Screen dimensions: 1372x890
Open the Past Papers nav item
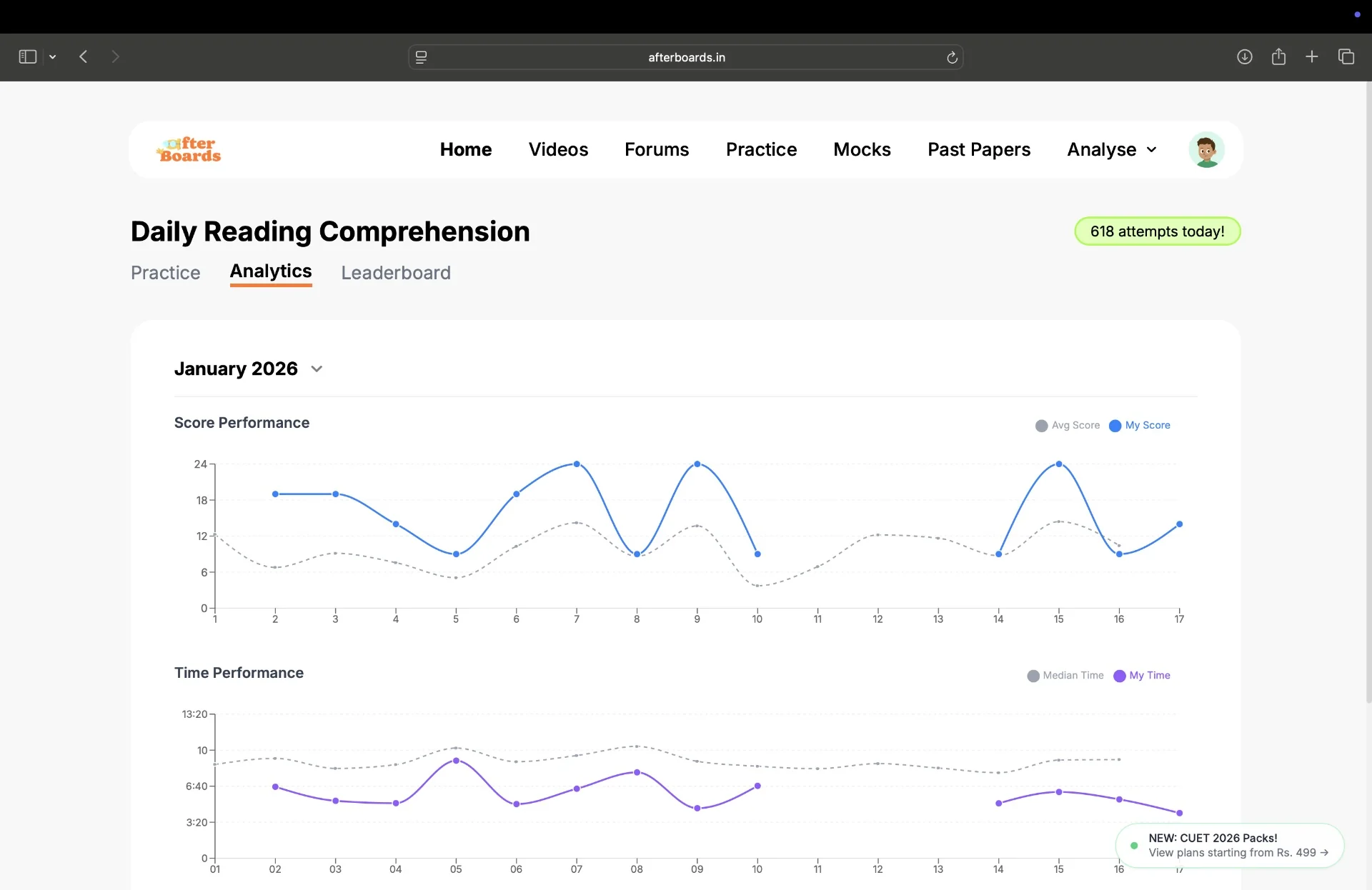979,149
